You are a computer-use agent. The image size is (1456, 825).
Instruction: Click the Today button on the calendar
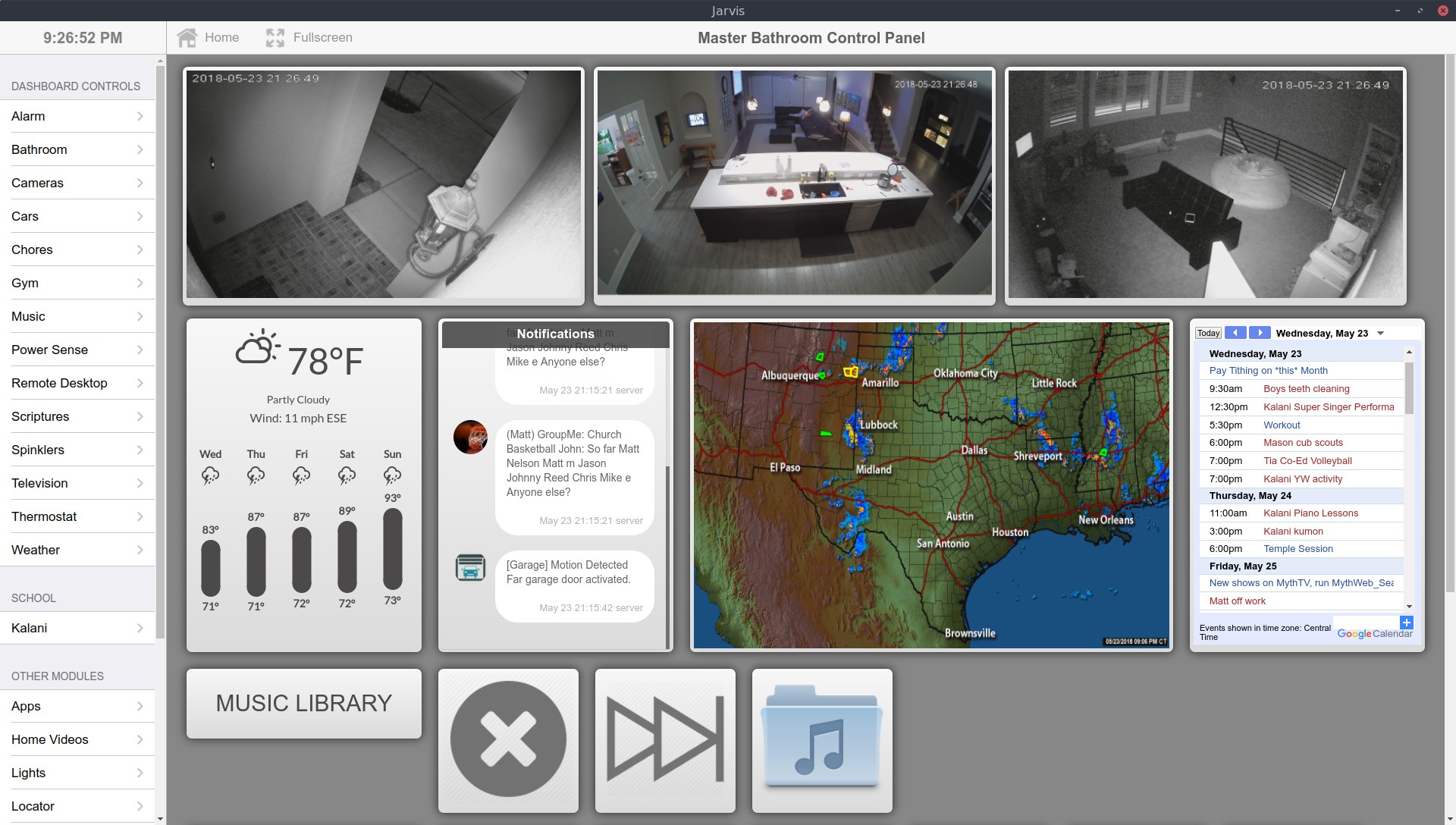1207,332
